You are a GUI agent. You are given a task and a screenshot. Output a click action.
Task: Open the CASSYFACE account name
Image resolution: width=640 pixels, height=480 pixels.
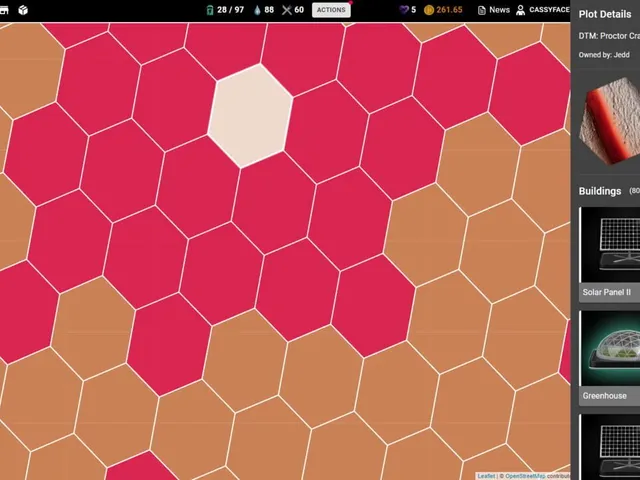(549, 10)
